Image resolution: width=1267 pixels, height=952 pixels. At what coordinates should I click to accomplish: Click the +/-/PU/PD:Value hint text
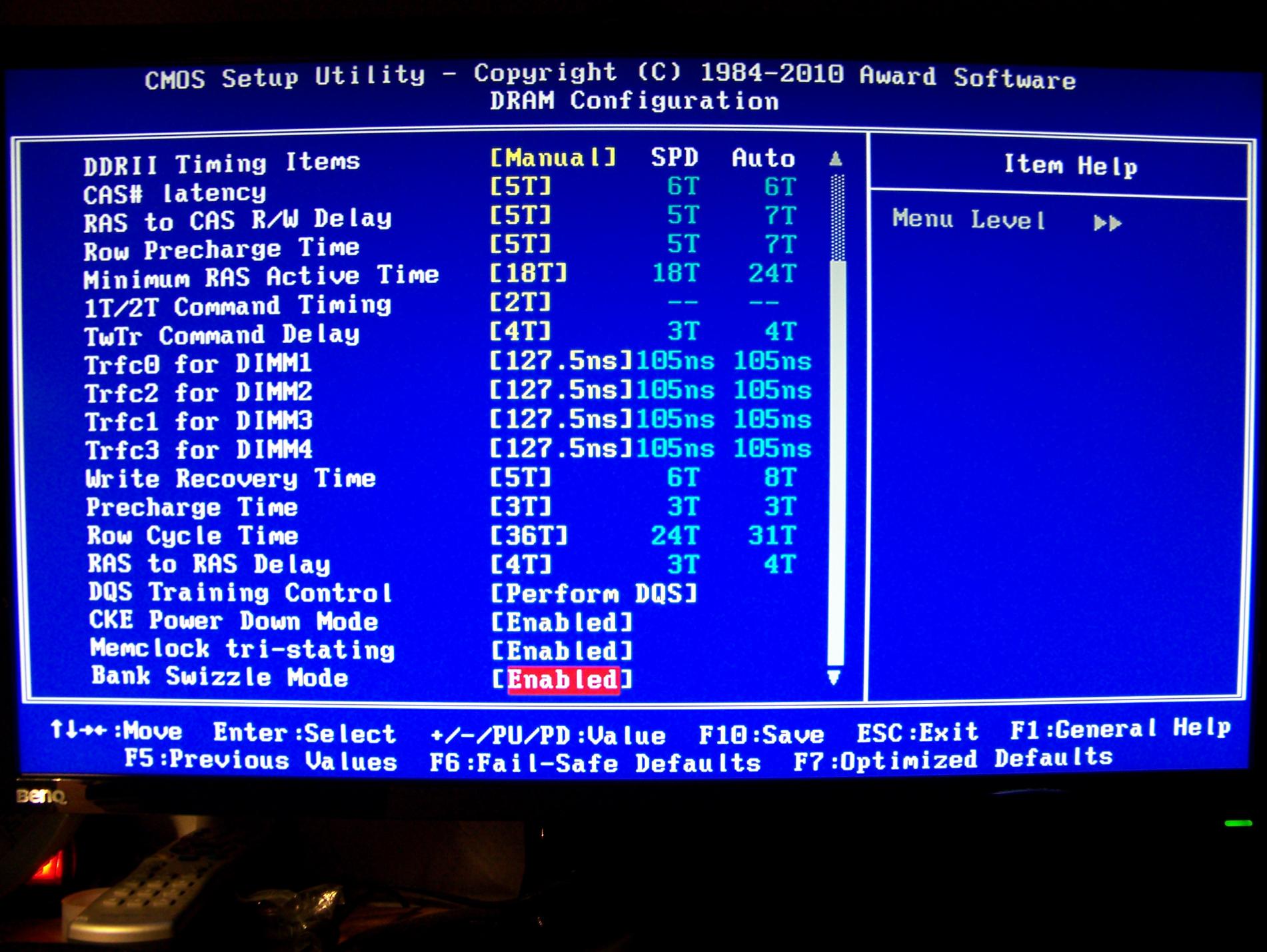(548, 735)
